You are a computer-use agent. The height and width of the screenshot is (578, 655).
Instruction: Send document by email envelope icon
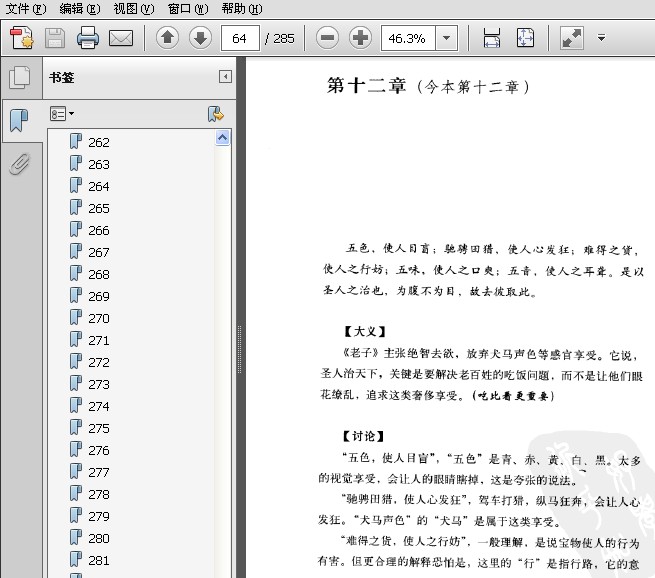(x=121, y=38)
